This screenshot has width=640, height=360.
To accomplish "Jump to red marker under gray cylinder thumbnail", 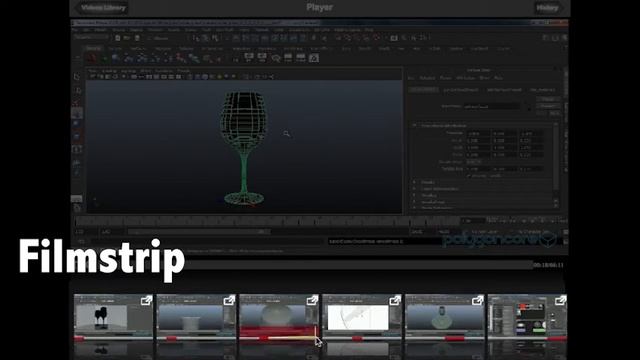I will click(172, 338).
